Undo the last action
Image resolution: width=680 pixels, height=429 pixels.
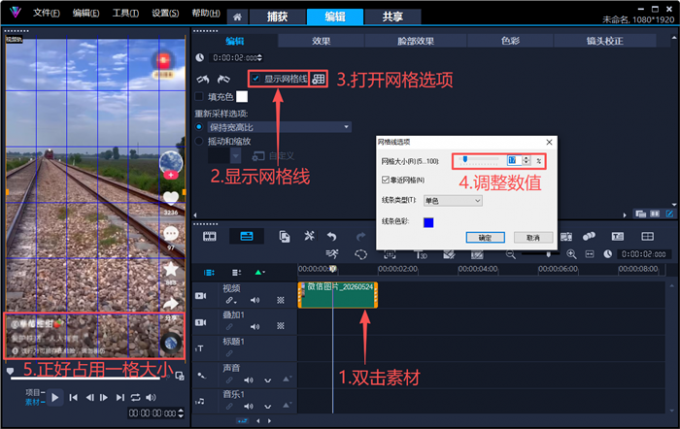coord(332,236)
